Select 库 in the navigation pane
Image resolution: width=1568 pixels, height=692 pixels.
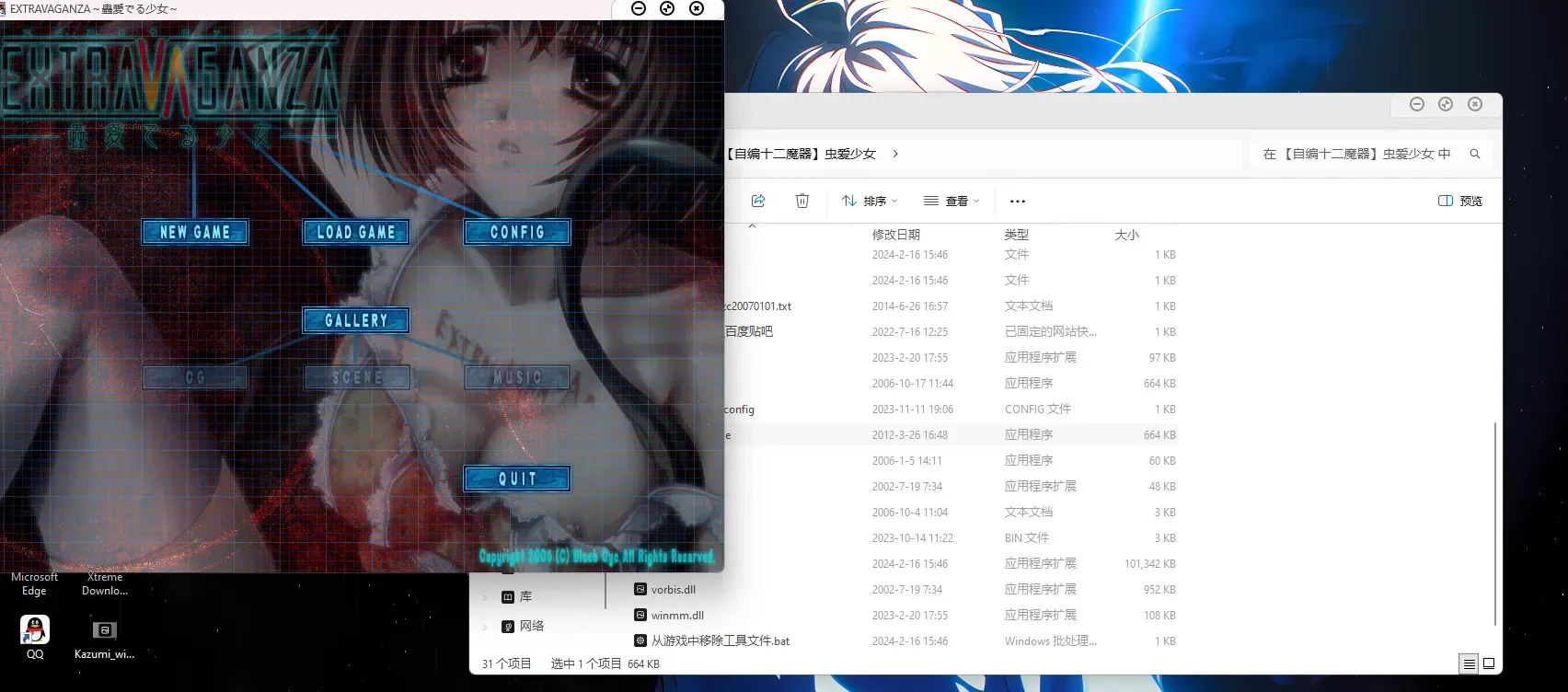click(x=526, y=597)
